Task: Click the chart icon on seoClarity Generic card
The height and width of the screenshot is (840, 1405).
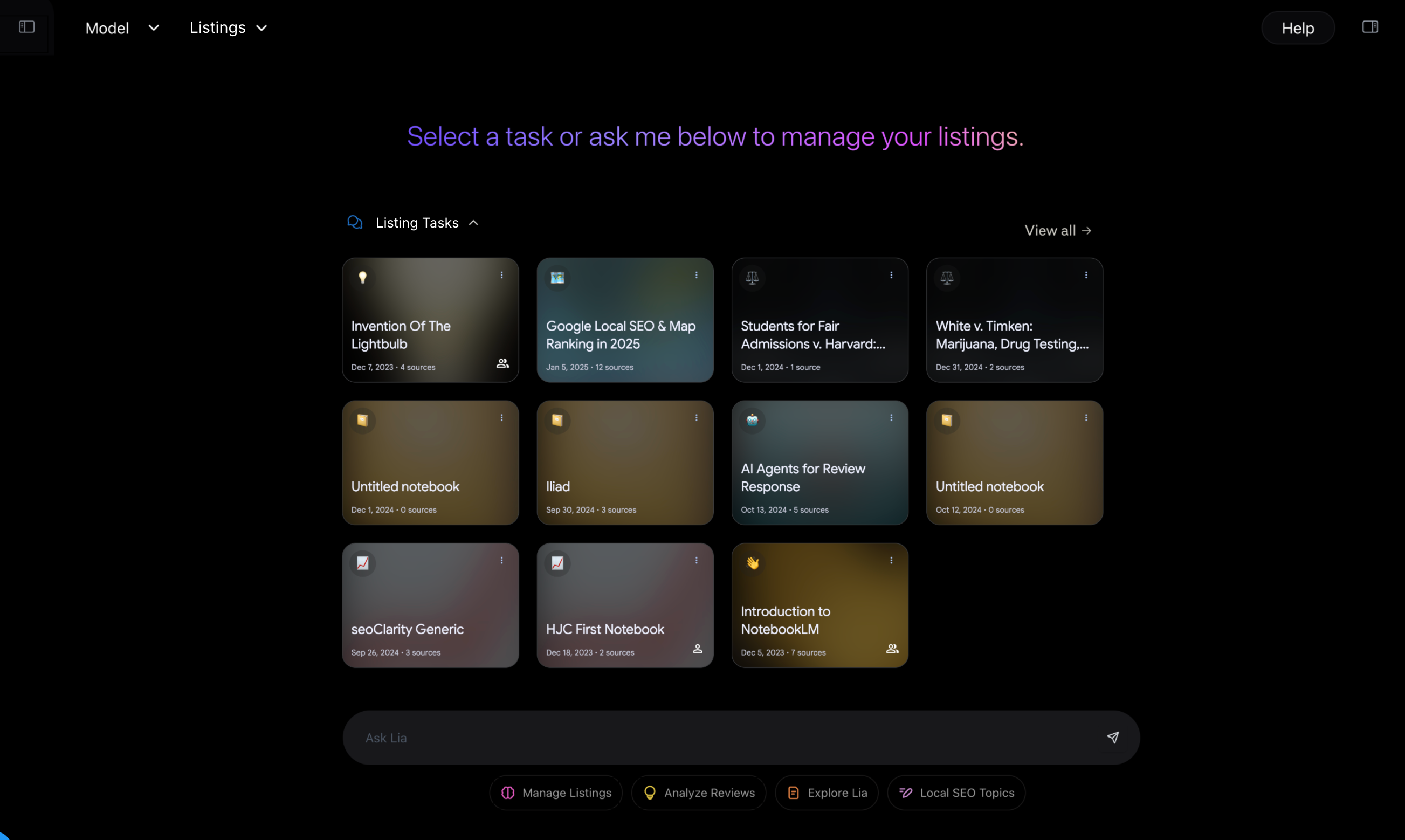Action: [x=363, y=563]
